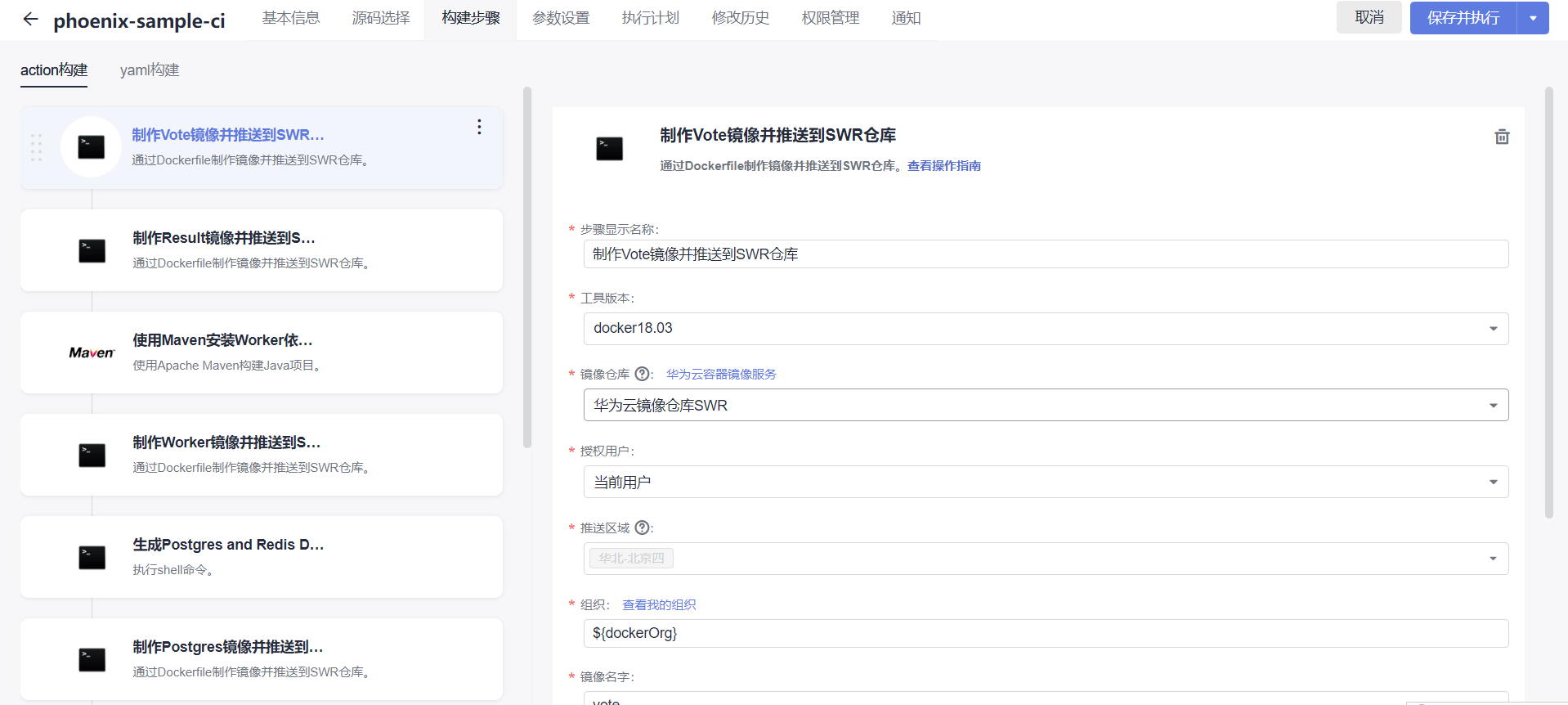The width and height of the screenshot is (1568, 705).
Task: Click the 步骤显示名称 input field
Action: point(1046,254)
